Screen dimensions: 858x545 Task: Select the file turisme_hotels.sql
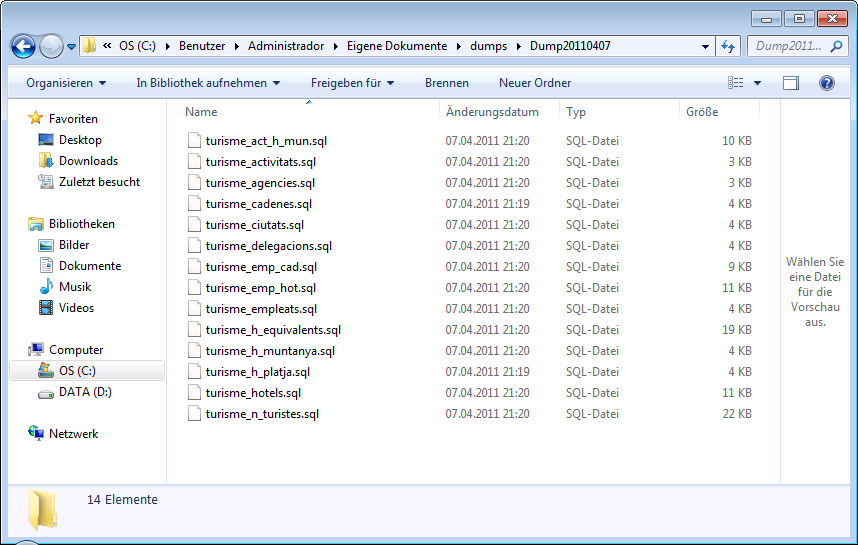pyautogui.click(x=253, y=393)
